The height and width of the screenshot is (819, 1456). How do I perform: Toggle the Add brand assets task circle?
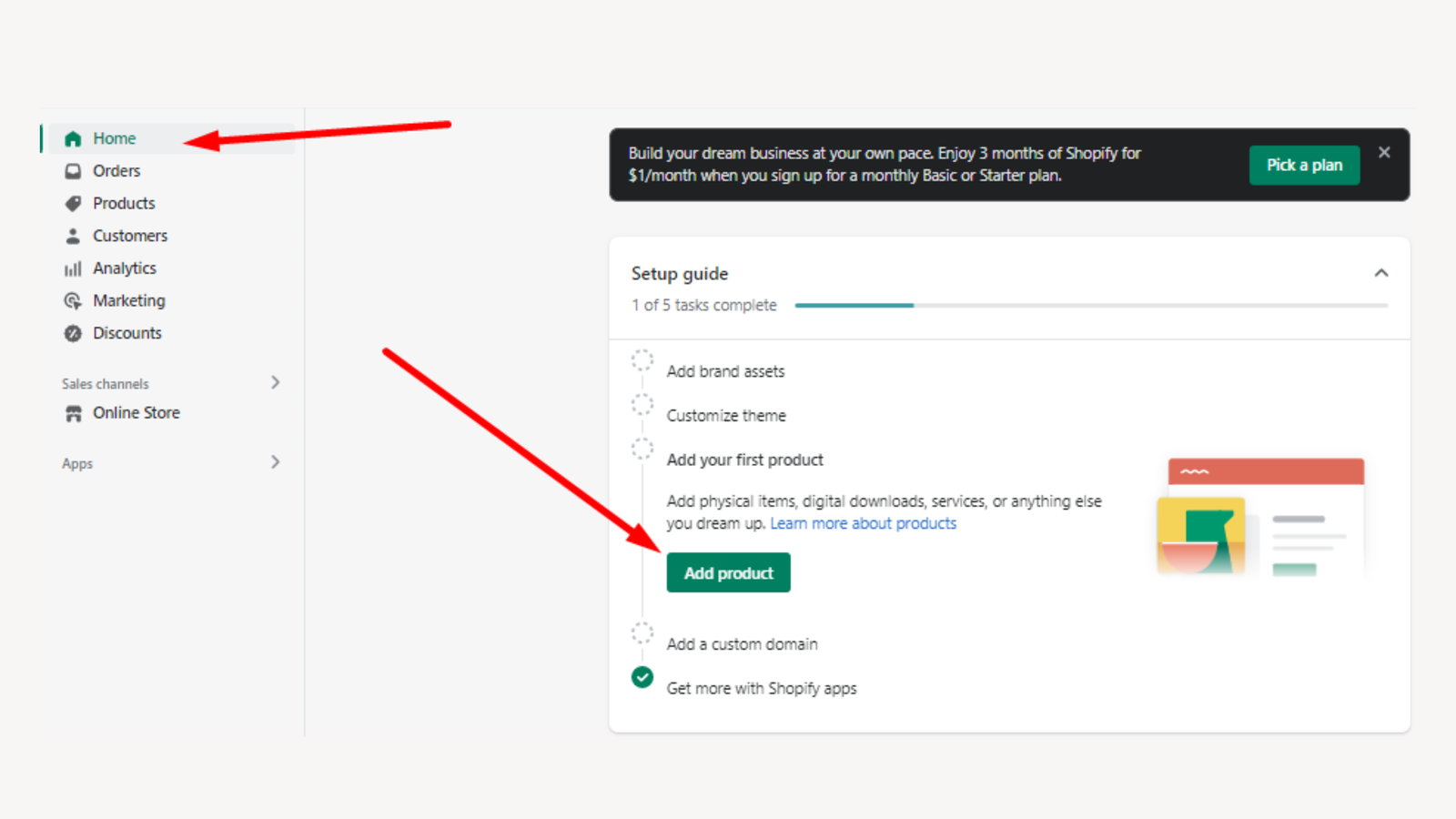642,360
